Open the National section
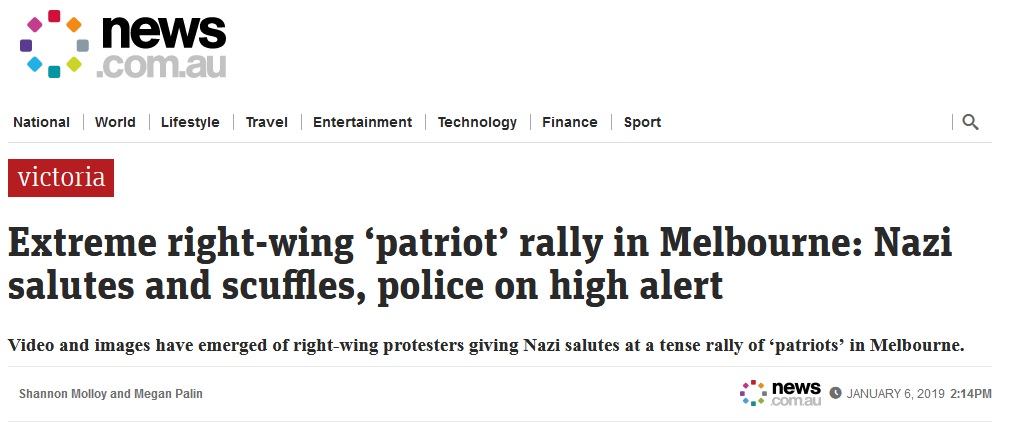This screenshot has height=432, width=1010. click(x=41, y=122)
